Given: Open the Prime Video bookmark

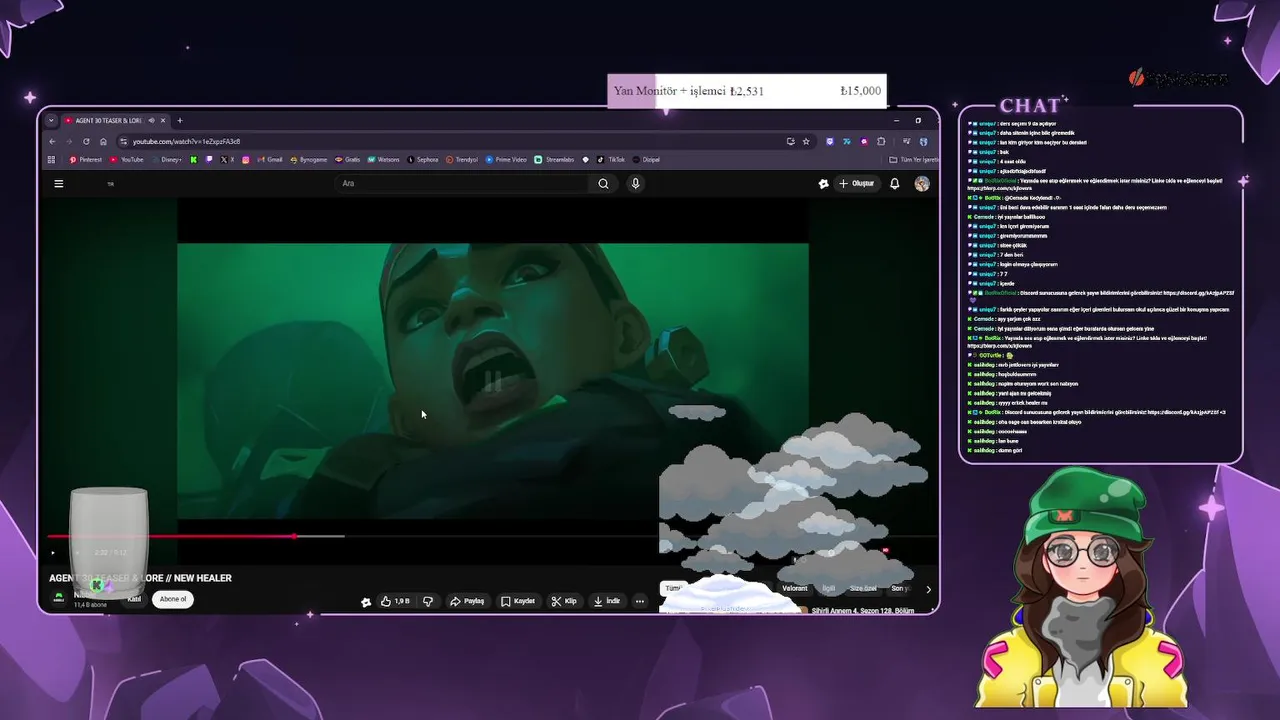Looking at the screenshot, I should [x=507, y=160].
